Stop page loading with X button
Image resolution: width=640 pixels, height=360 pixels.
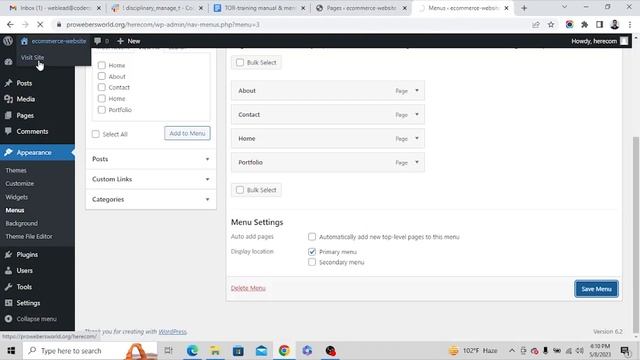pos(40,24)
